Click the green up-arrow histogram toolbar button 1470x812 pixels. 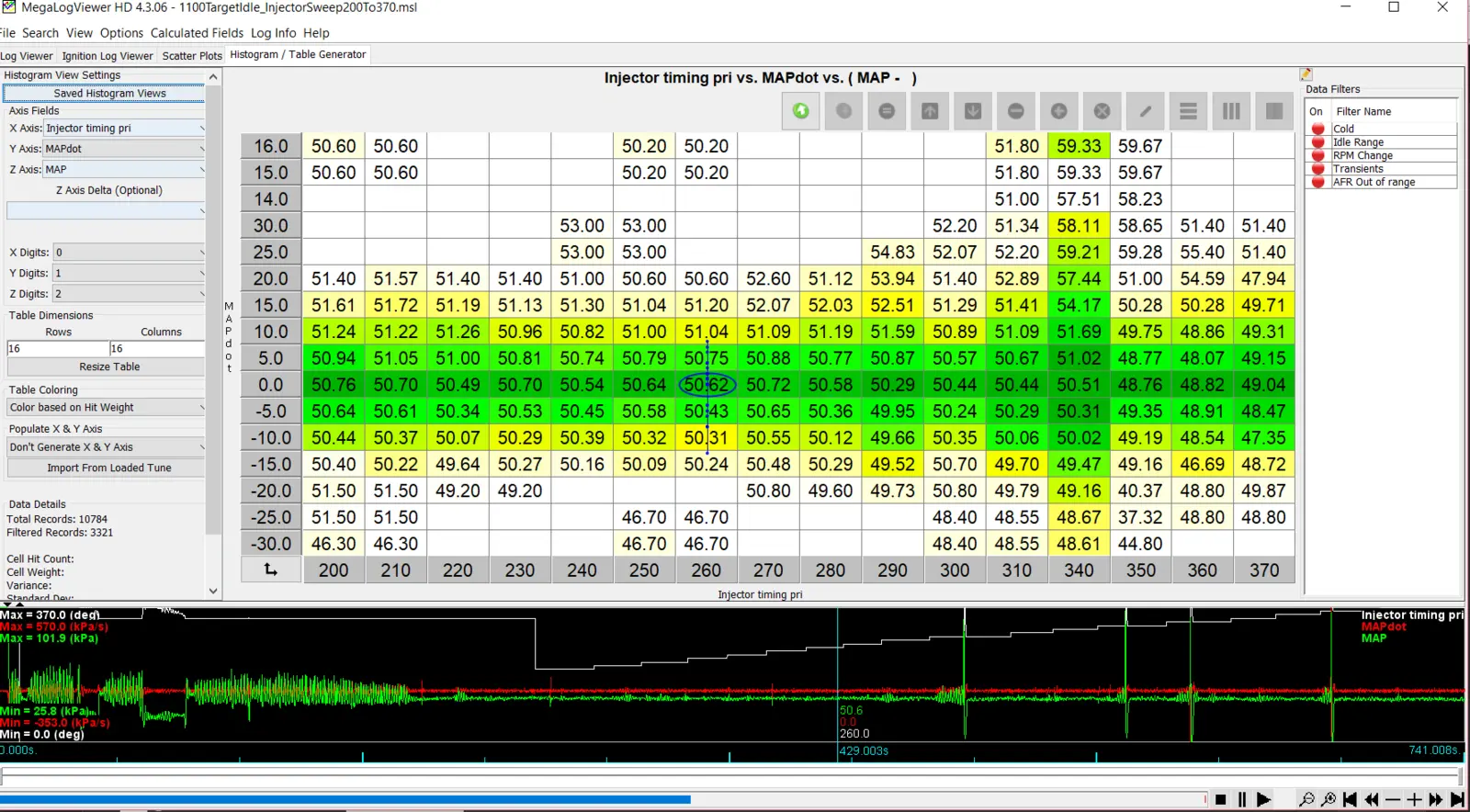[801, 111]
